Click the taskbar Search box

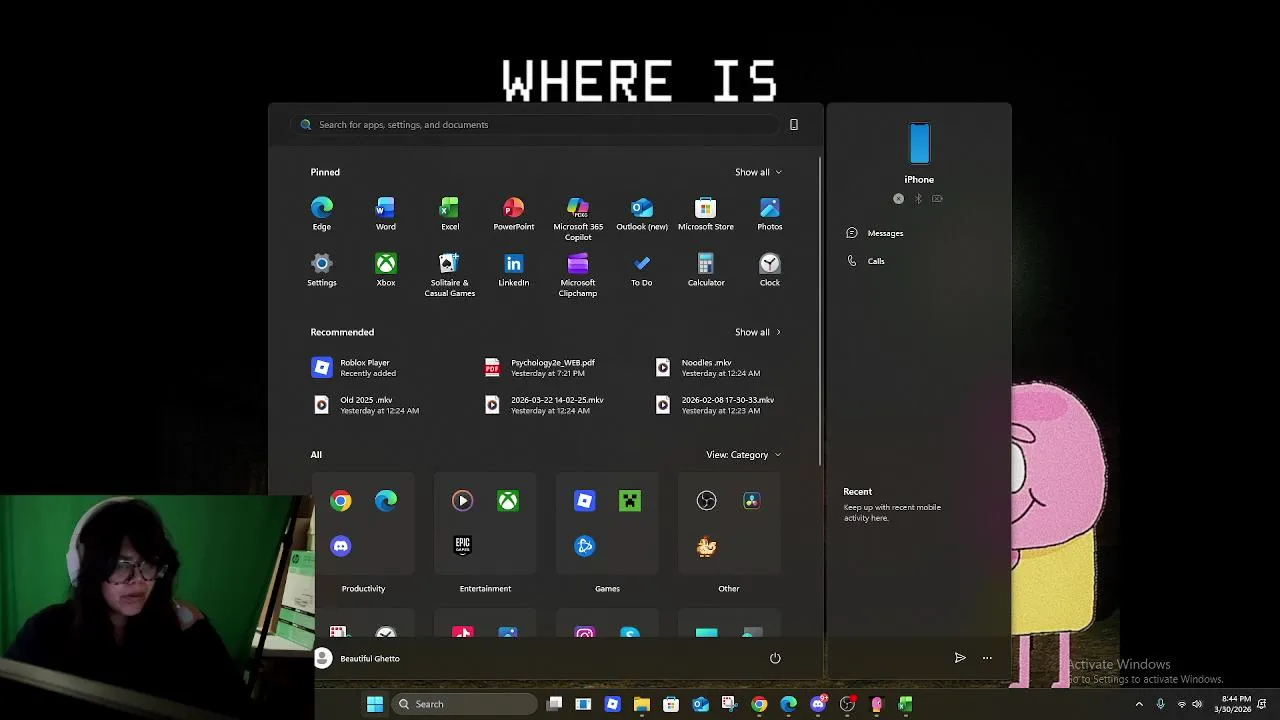pyautogui.click(x=463, y=704)
